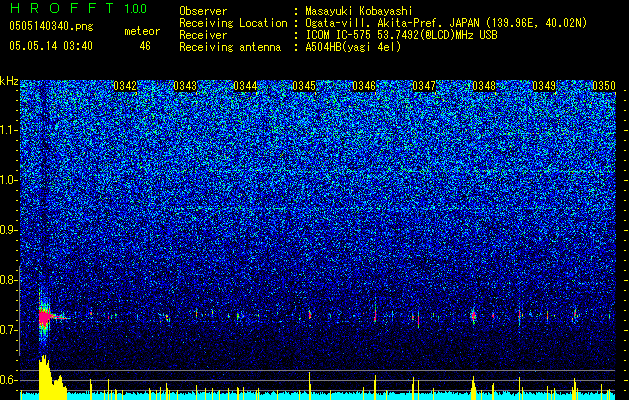This screenshot has height=400, width=629.
Task: Click filename 0505140340.png
Action: click(51, 26)
